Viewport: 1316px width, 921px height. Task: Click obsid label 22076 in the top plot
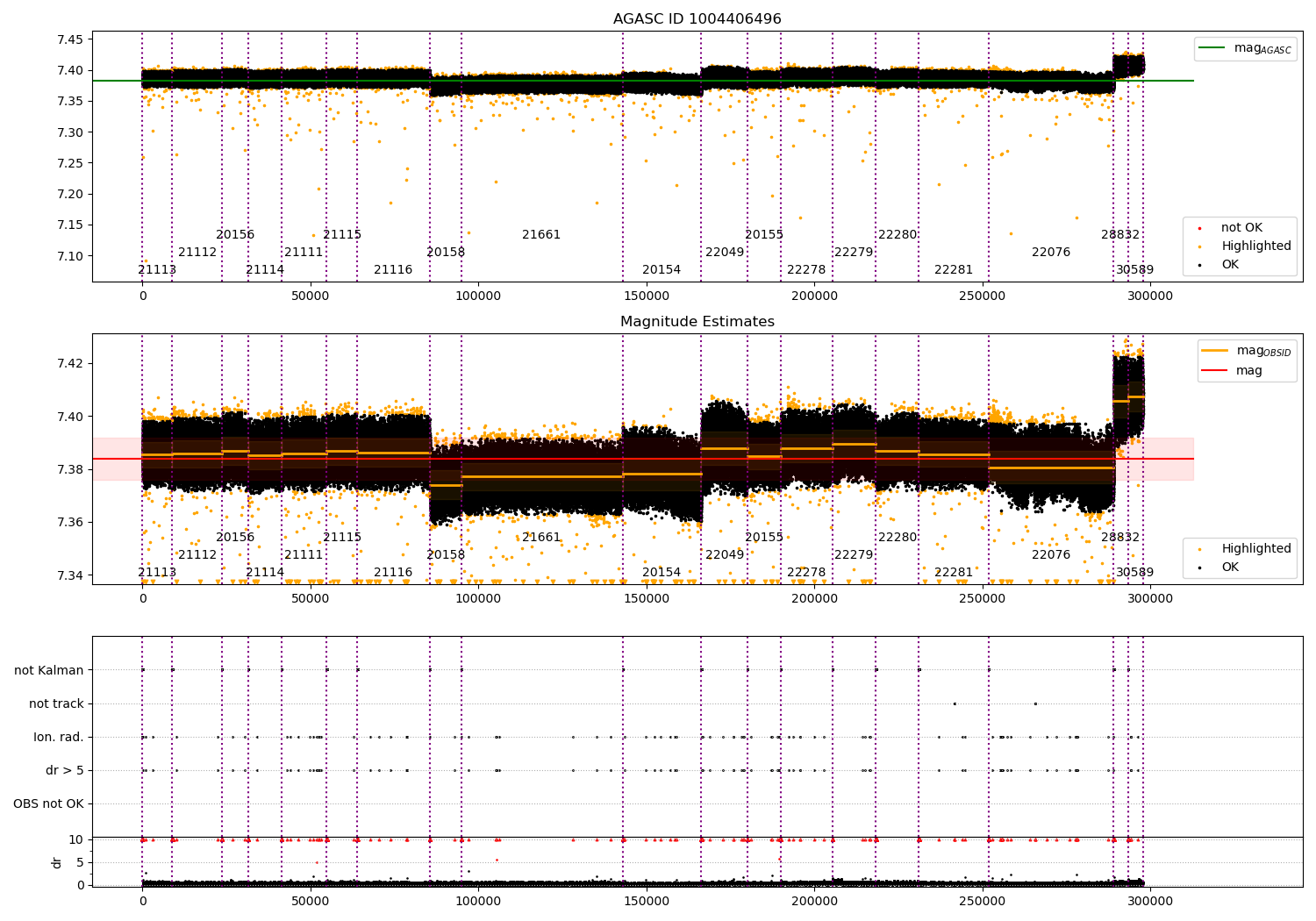(x=1051, y=253)
